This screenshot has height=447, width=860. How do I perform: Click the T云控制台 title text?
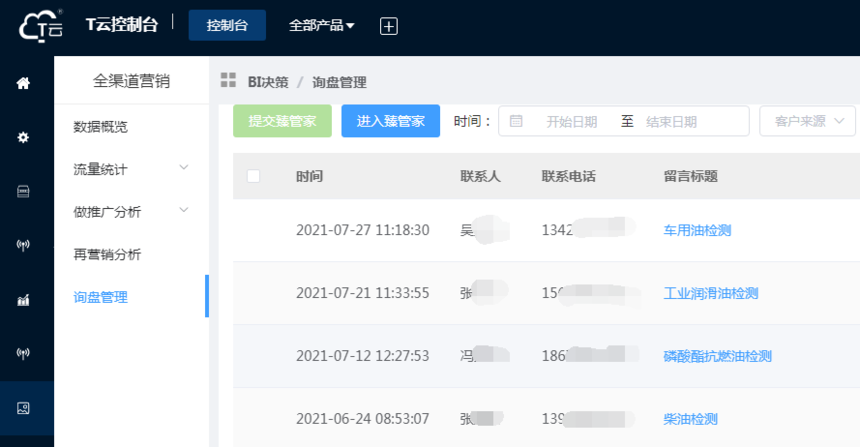pos(122,25)
